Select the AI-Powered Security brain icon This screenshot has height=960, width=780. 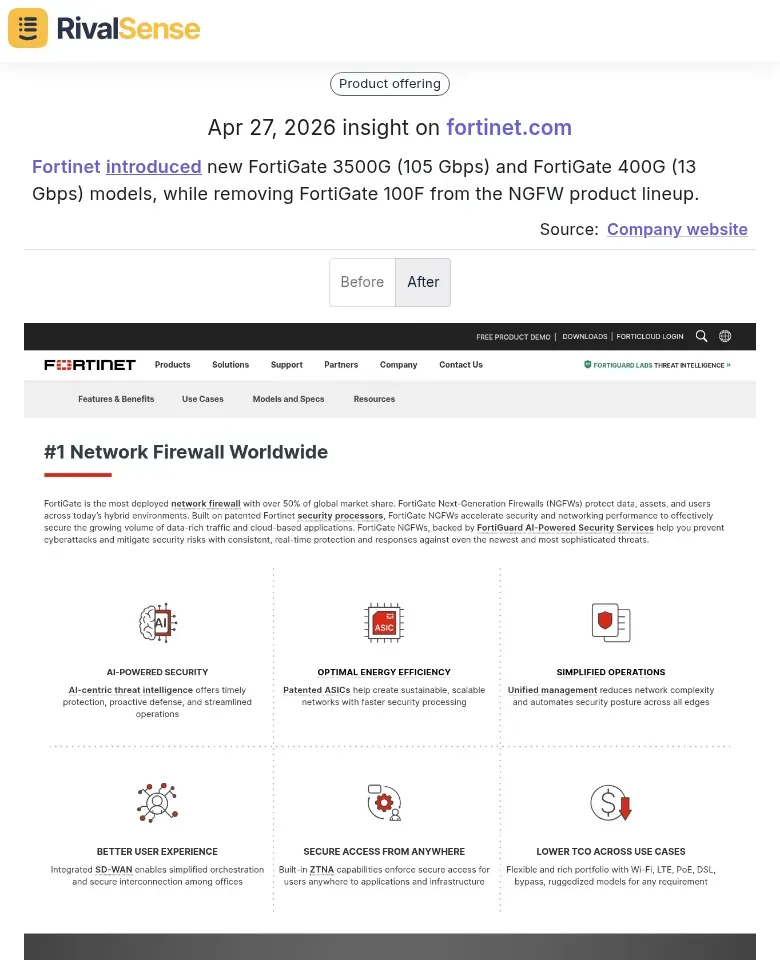point(157,622)
